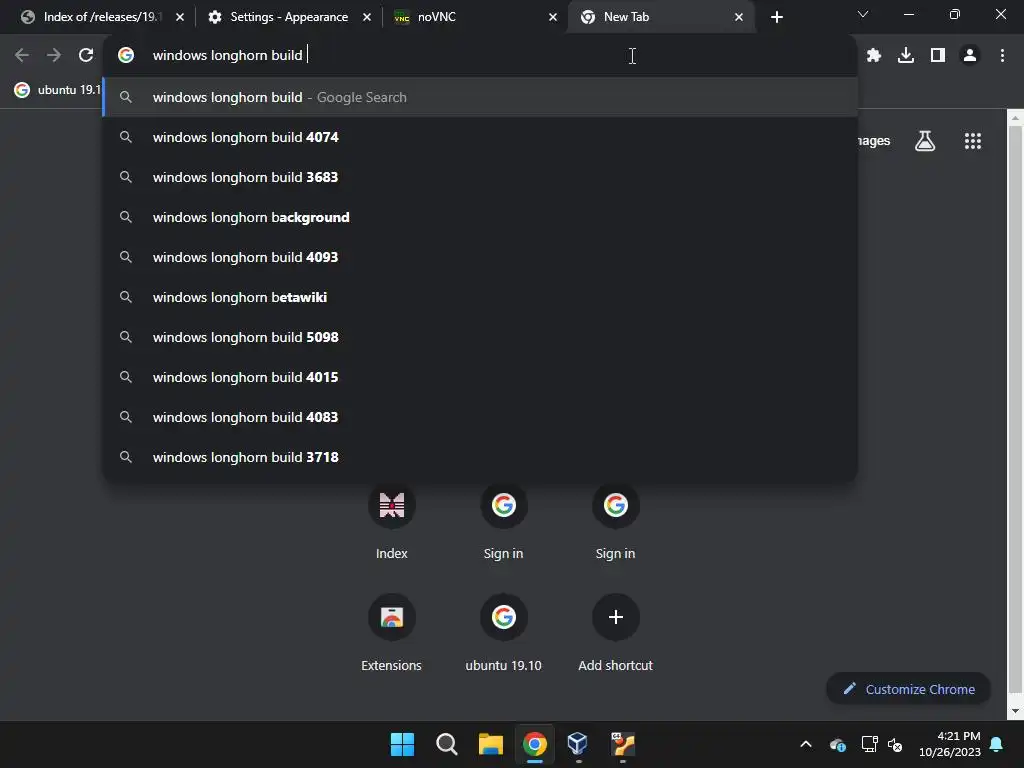The height and width of the screenshot is (768, 1024).
Task: Choose suggestion 'windows longhorn build 3683'
Action: point(481,177)
